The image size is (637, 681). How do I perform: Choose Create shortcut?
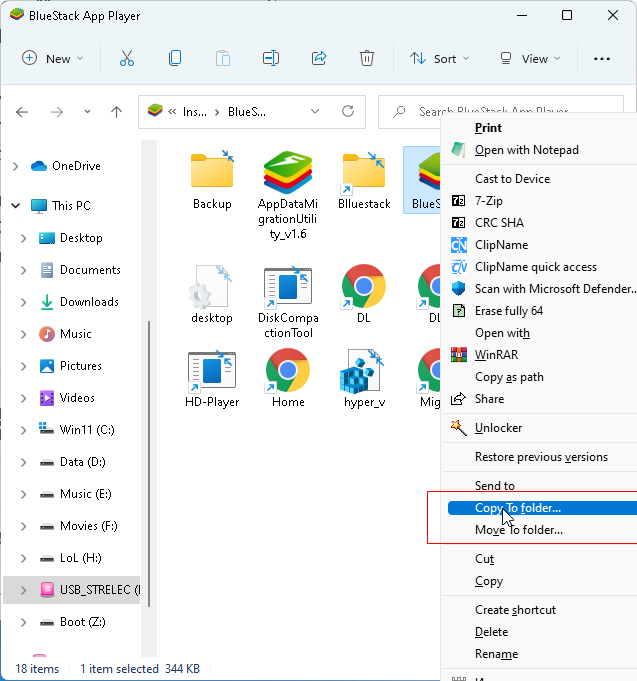515,610
